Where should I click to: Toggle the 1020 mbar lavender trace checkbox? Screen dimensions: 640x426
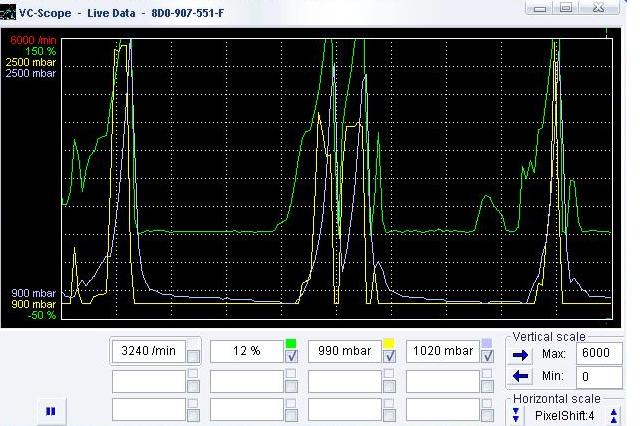(487, 357)
